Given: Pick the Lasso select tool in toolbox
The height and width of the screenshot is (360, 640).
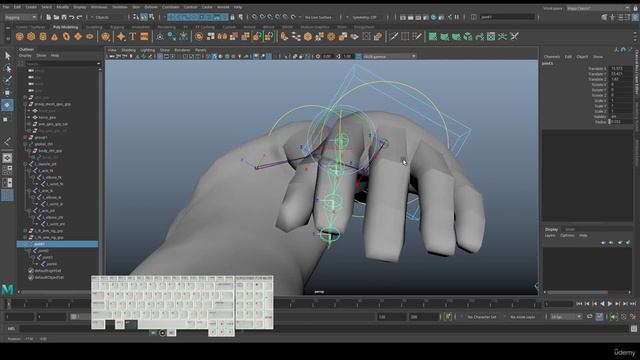Looking at the screenshot, I should pyautogui.click(x=7, y=68).
